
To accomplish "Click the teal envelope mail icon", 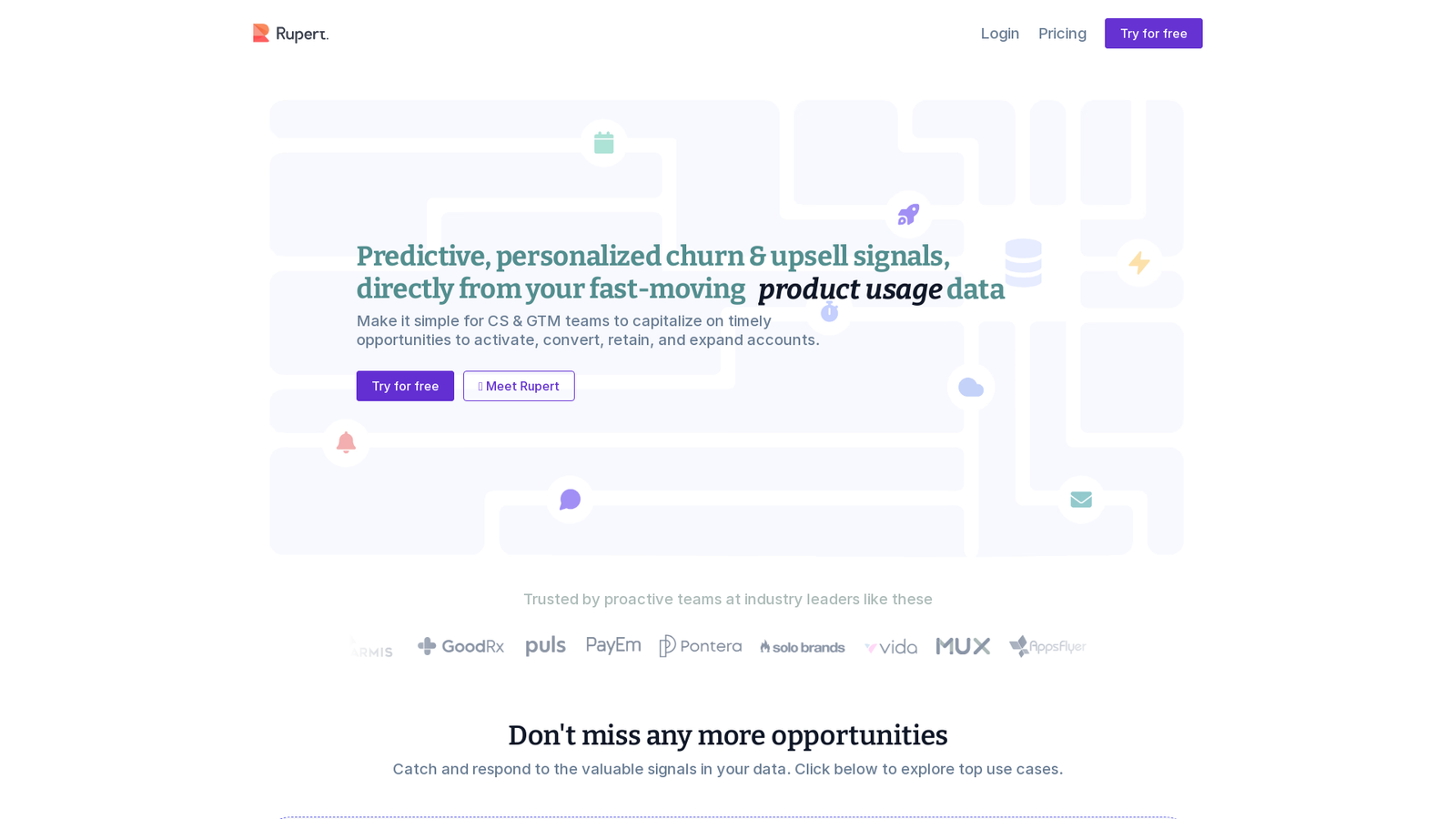I will click(x=1081, y=500).
